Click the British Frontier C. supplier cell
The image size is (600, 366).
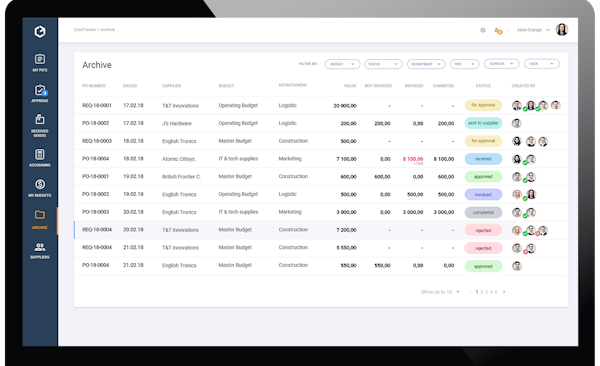181,176
